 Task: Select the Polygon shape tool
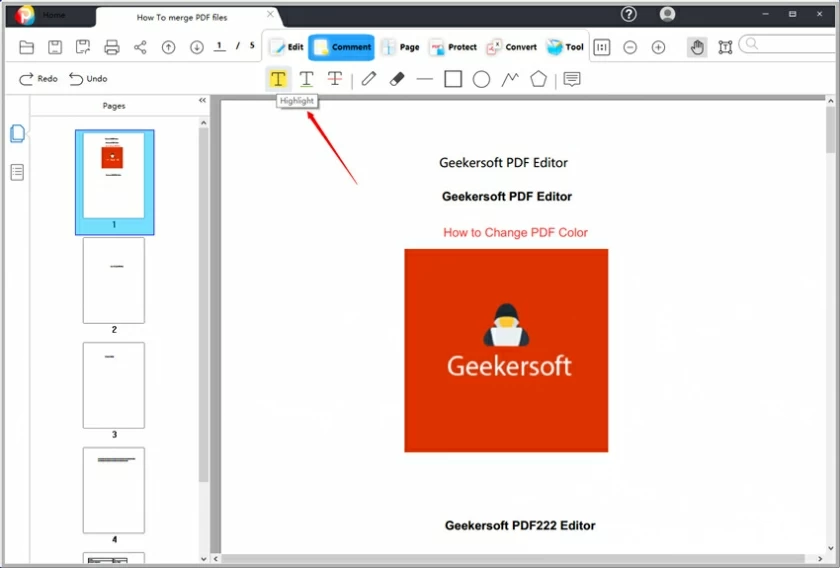538,79
